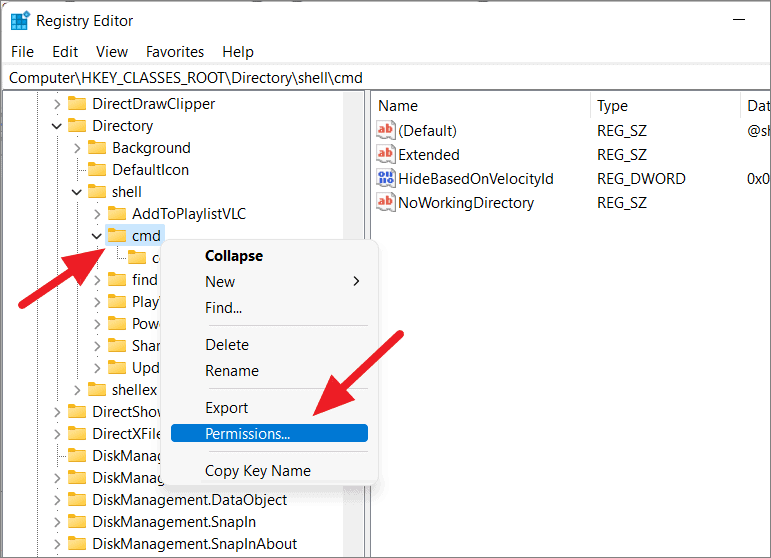
Task: Select the DefaultIcon tree entry
Action: point(150,170)
